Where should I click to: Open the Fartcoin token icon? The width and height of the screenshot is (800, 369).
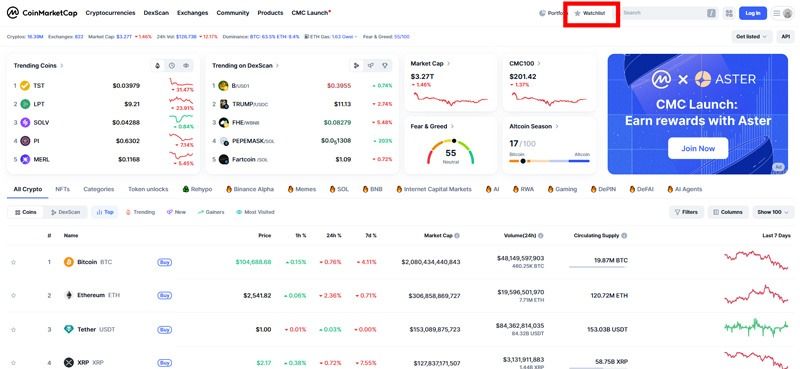[223, 159]
